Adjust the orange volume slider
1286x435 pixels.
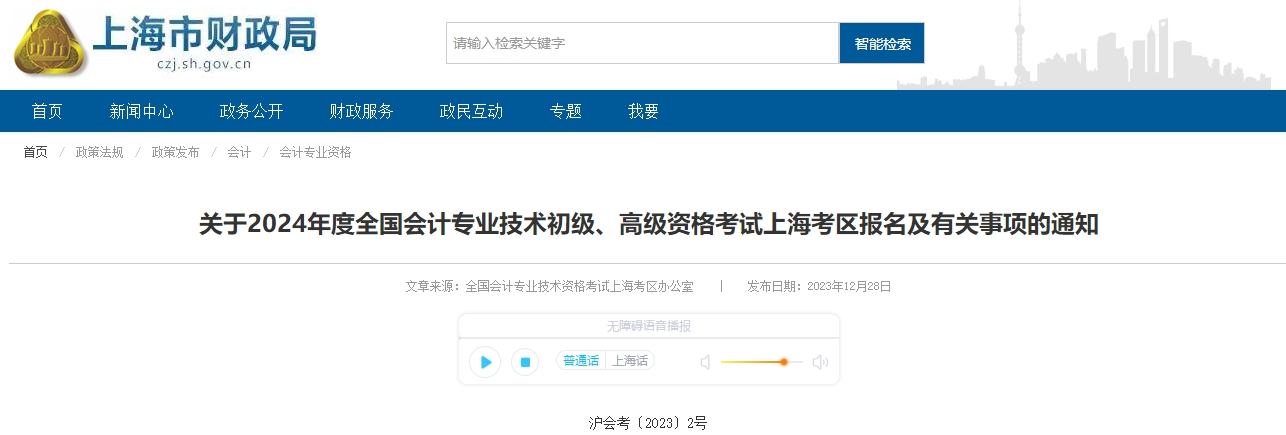click(761, 362)
